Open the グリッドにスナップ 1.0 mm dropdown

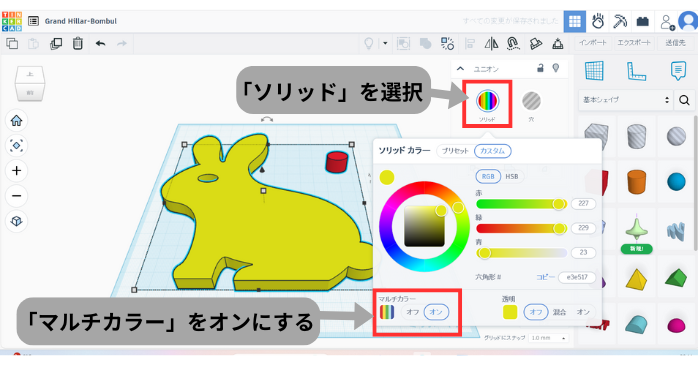click(549, 338)
